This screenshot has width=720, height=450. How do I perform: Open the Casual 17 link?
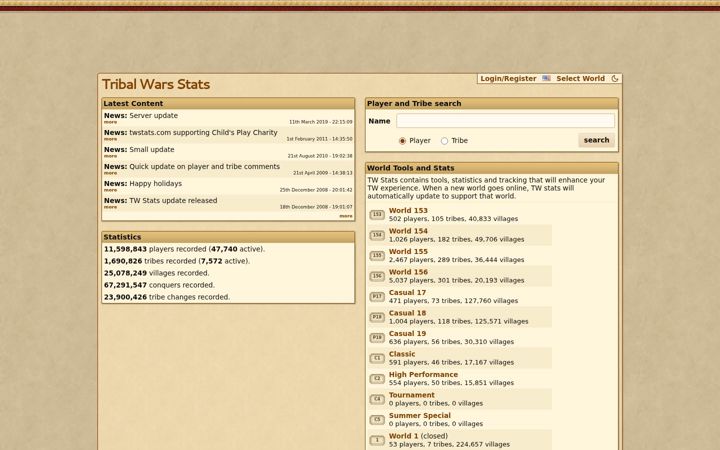[x=407, y=292]
